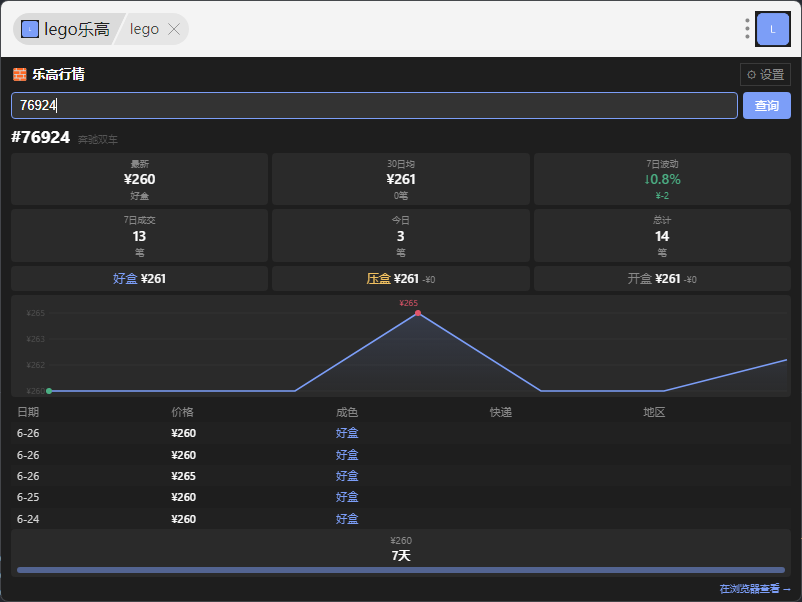Click the 总计 14 笔 card
Screen dimensions: 802x602
[662, 236]
